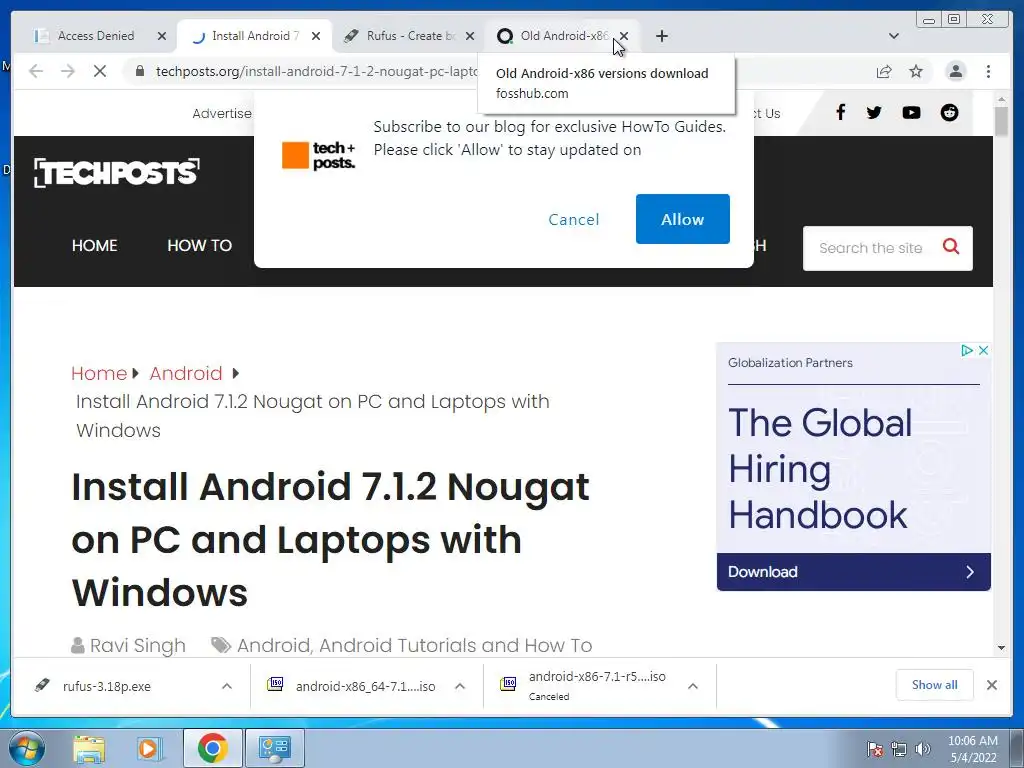Close the Globalization Partners ad

[x=983, y=351]
